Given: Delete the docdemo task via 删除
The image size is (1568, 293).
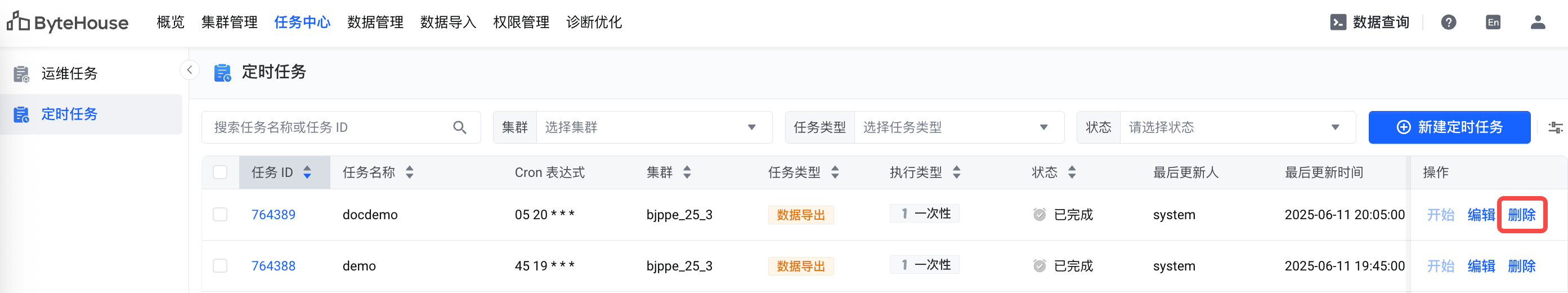Looking at the screenshot, I should click(x=1522, y=215).
